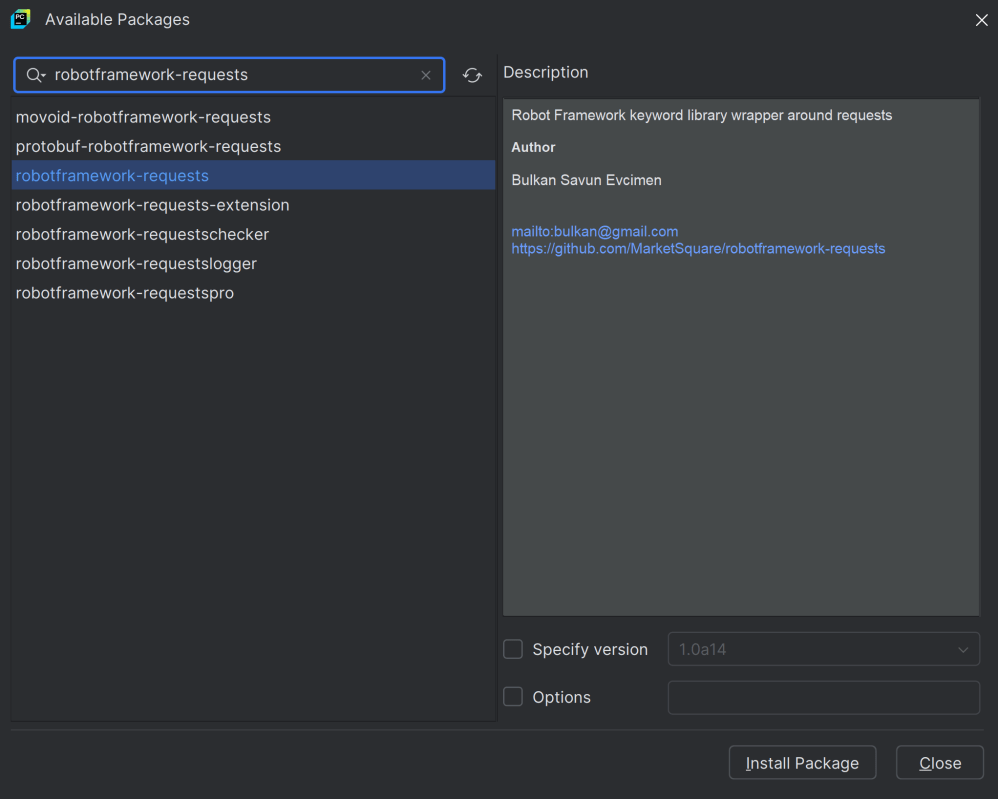Select movoid-robotframework-requests package
The image size is (998, 799).
(143, 117)
